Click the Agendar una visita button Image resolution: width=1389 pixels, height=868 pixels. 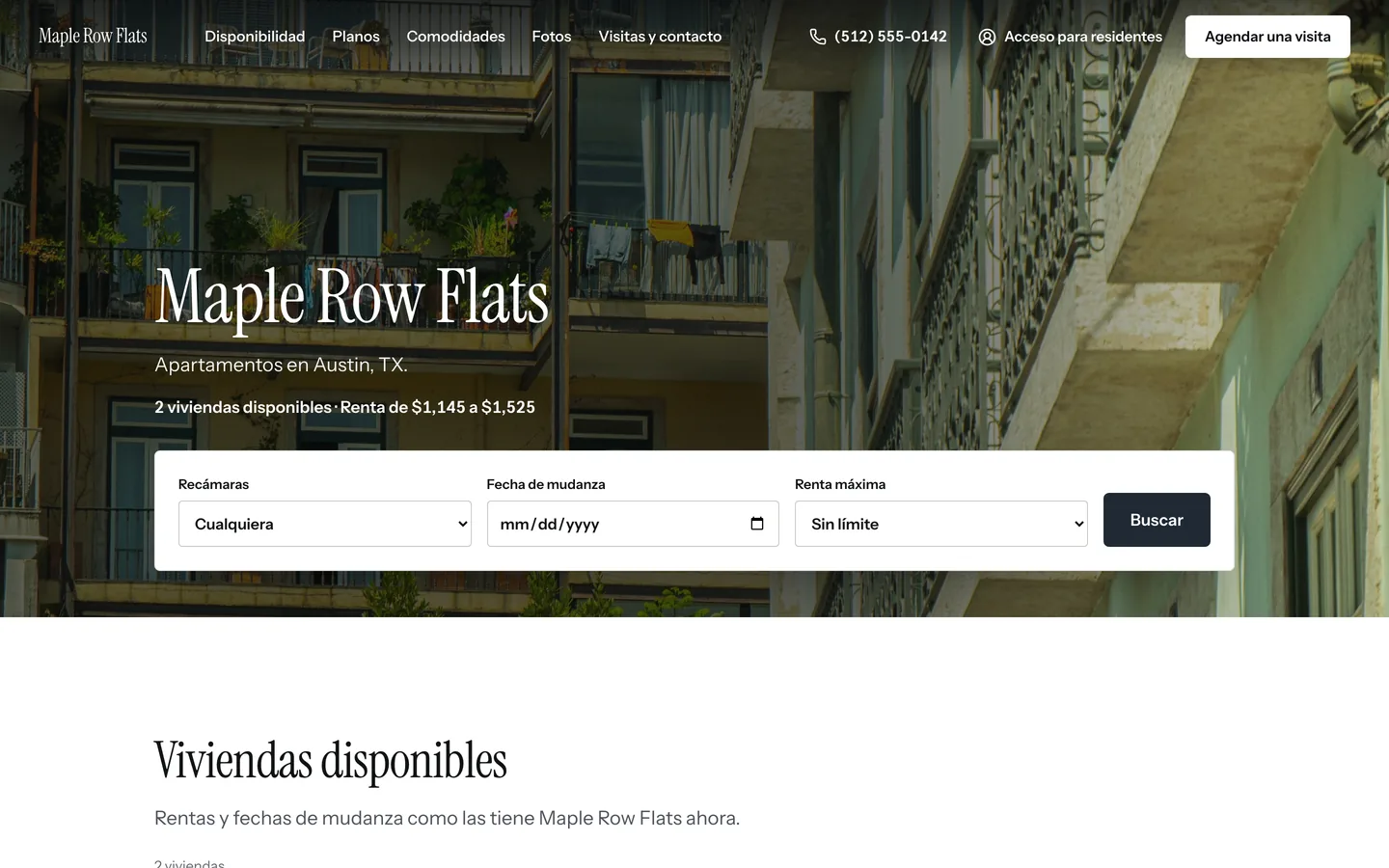[1267, 37]
